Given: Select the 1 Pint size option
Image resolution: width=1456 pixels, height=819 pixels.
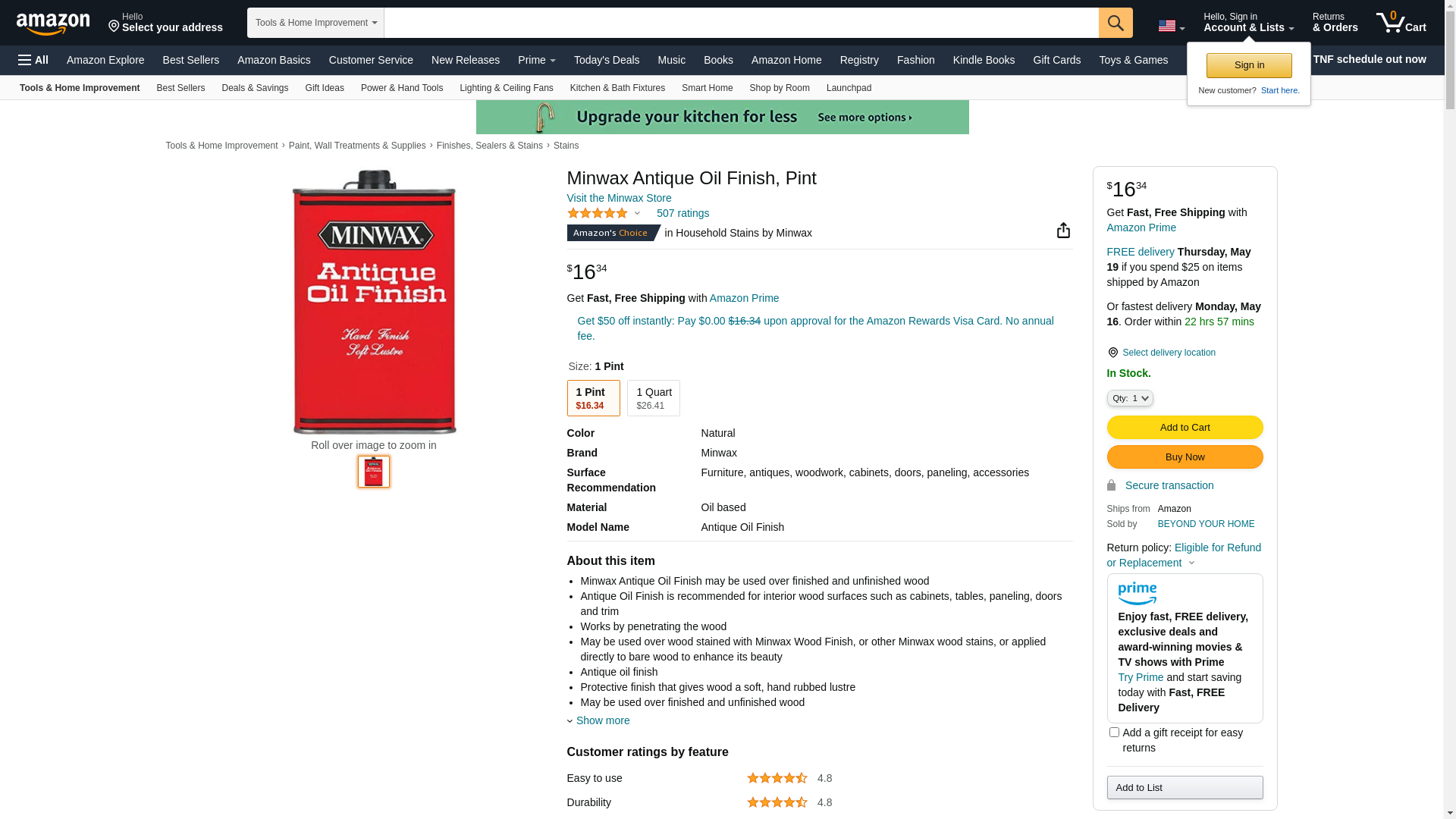Looking at the screenshot, I should pyautogui.click(x=593, y=398).
